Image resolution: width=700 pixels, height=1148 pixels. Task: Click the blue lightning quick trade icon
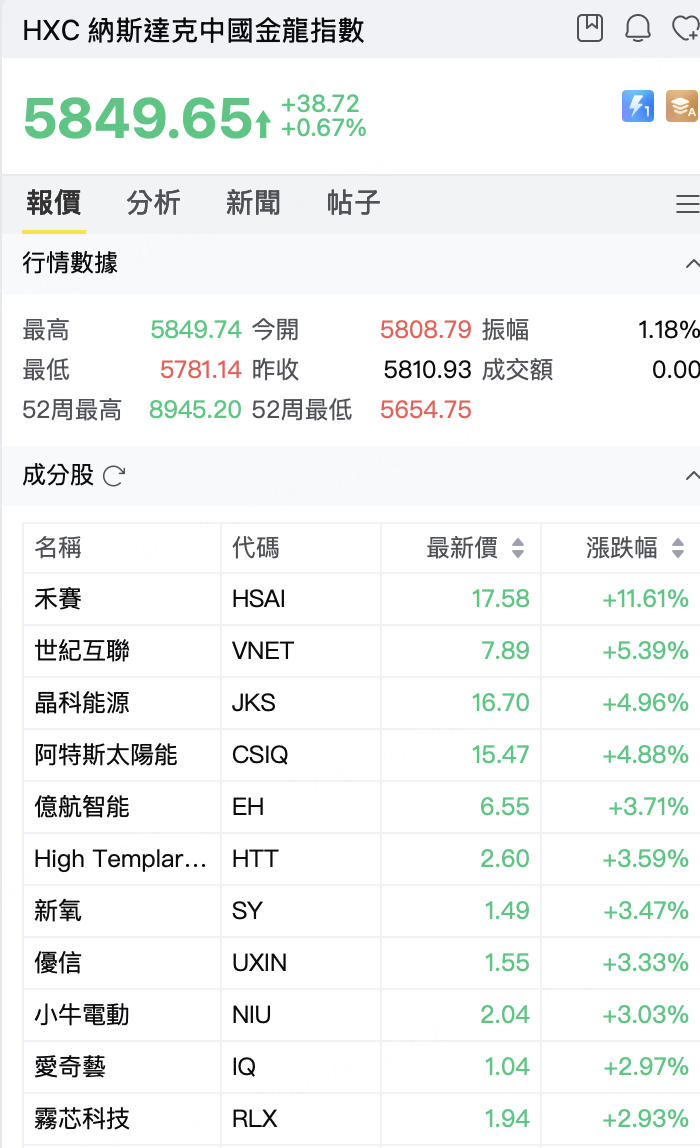click(638, 106)
